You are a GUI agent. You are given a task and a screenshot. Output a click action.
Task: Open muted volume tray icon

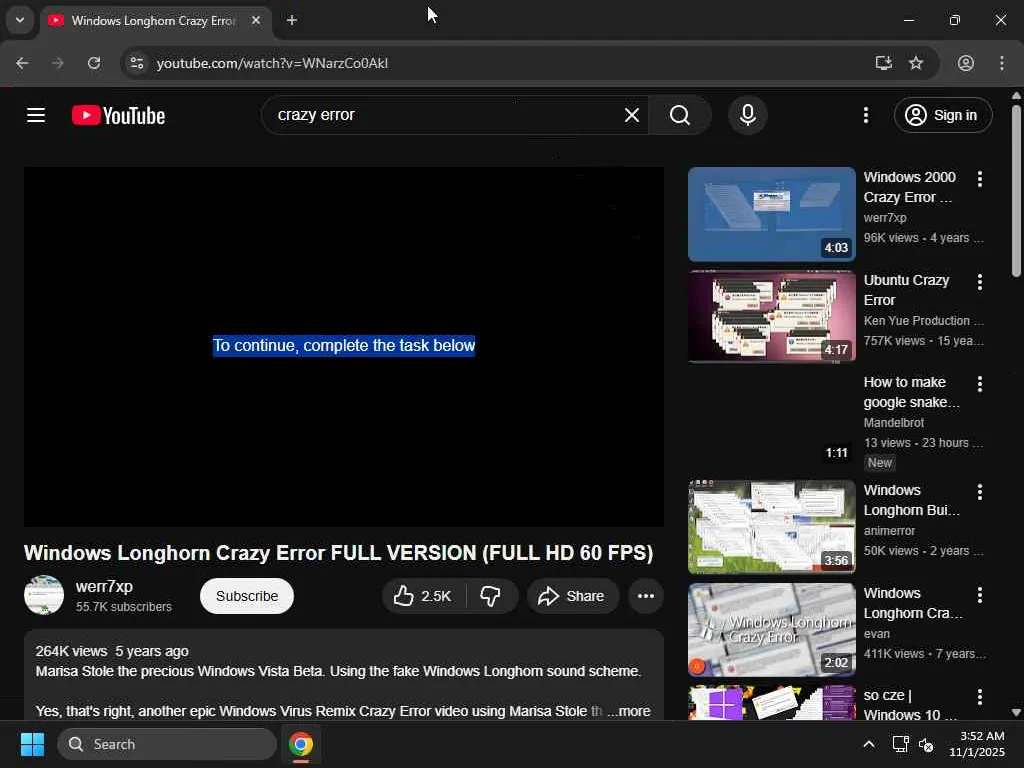pos(926,744)
